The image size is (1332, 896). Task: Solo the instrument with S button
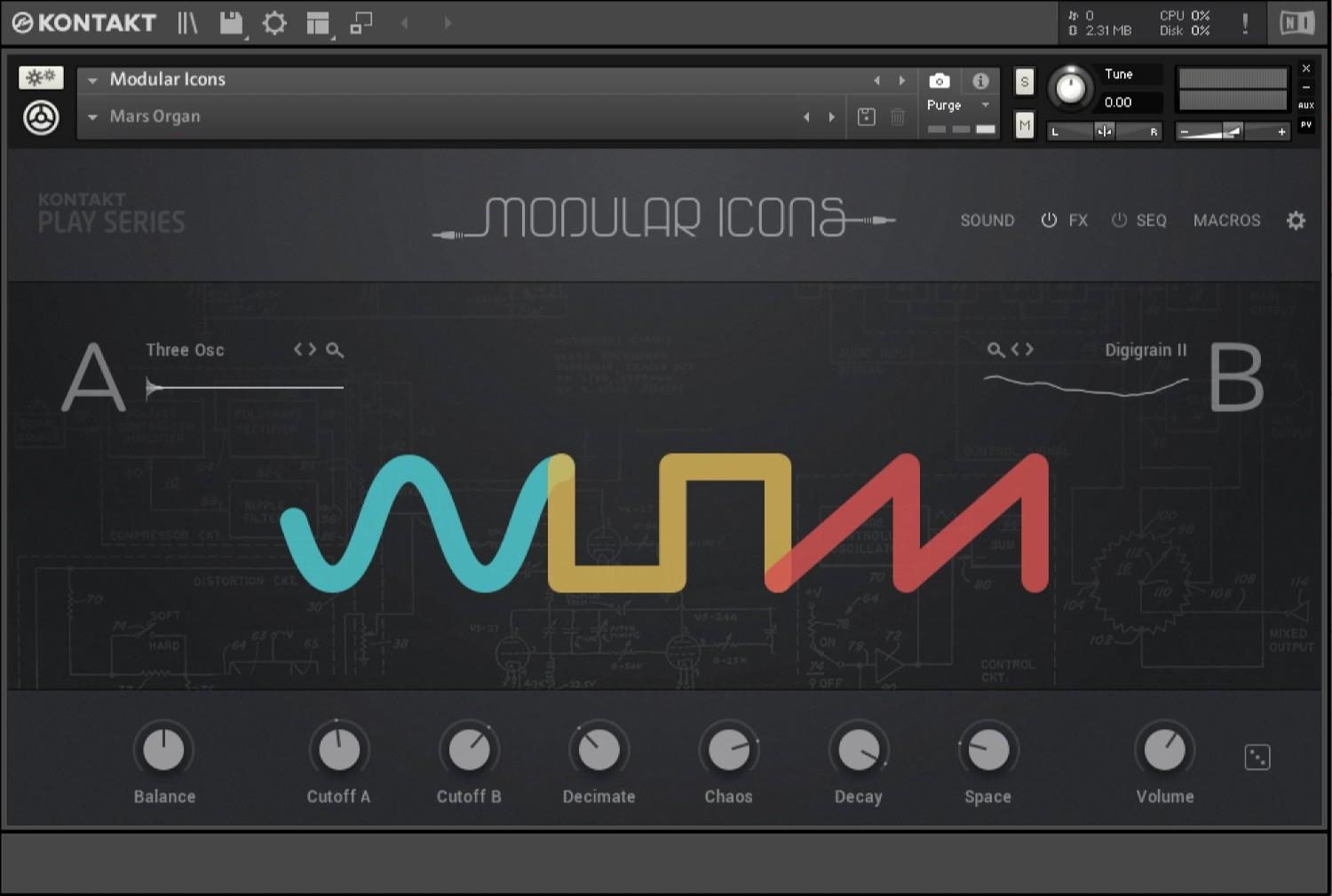tap(1024, 82)
